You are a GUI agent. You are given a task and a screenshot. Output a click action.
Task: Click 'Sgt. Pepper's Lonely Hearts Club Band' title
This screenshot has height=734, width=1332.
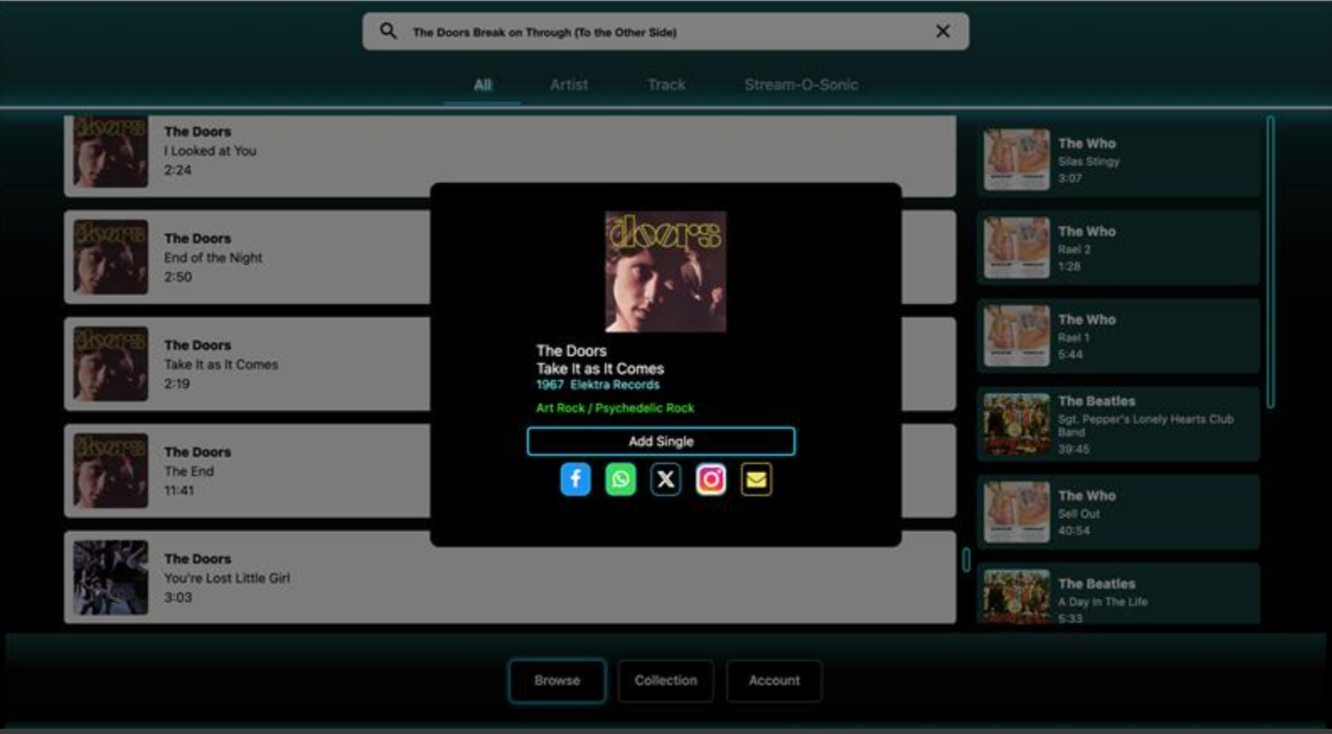click(1146, 425)
